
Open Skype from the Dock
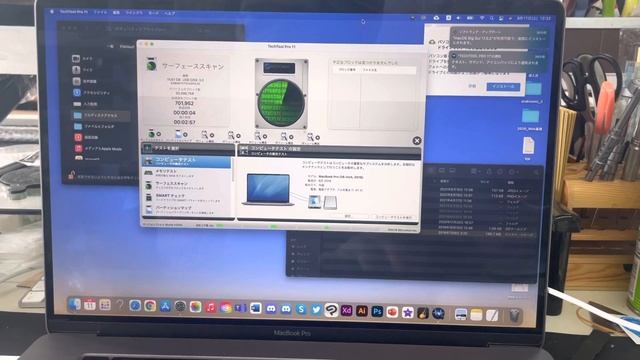[301, 309]
